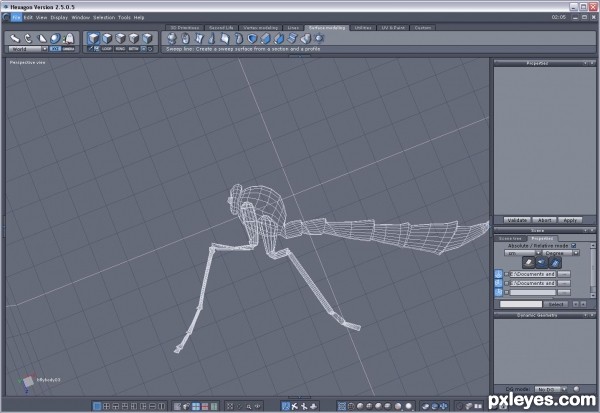600x413 pixels.
Task: Pick the wedge-shaped scale manipulator icon
Action: [x=42, y=38]
